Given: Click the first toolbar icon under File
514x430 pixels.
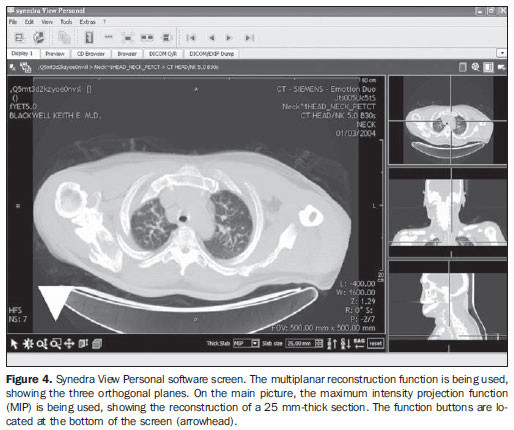Looking at the screenshot, I should (x=19, y=38).
